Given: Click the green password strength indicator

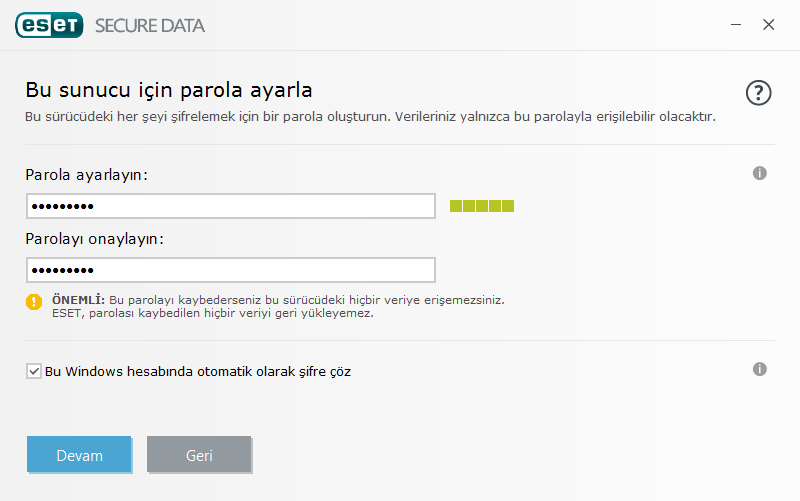Looking at the screenshot, I should (481, 206).
